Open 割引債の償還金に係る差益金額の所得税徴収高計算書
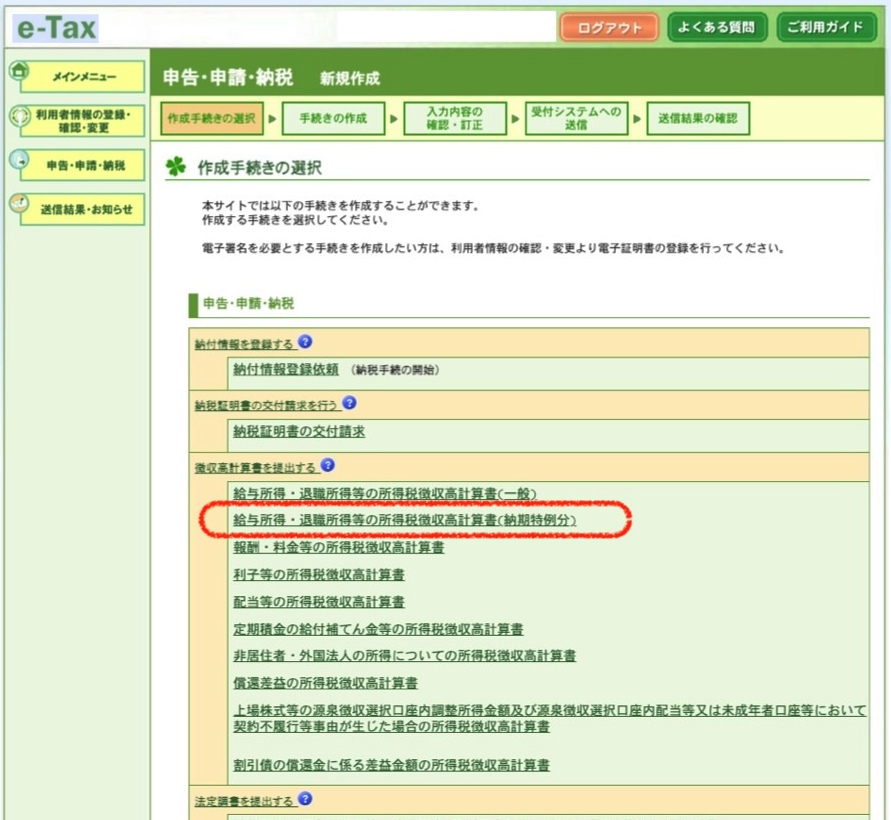Viewport: 891px width, 820px height. [392, 765]
